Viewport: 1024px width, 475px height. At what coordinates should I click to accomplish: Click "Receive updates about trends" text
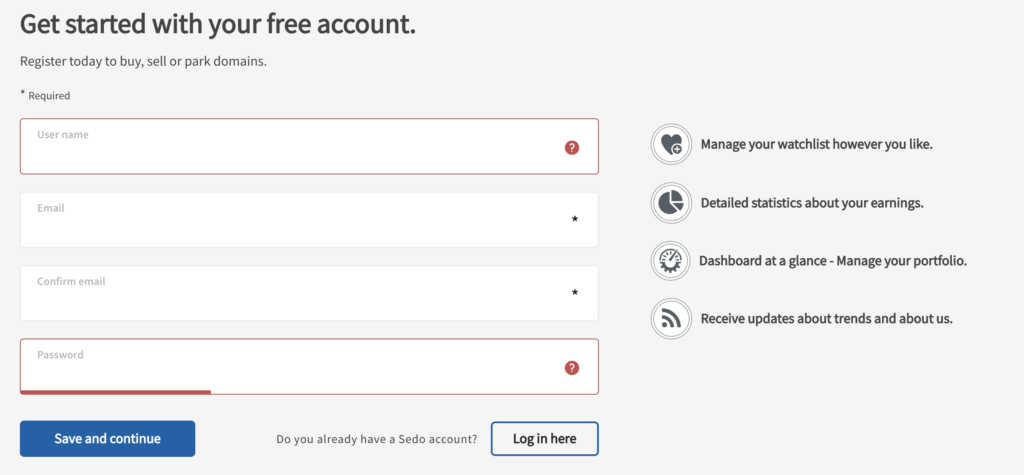click(826, 319)
